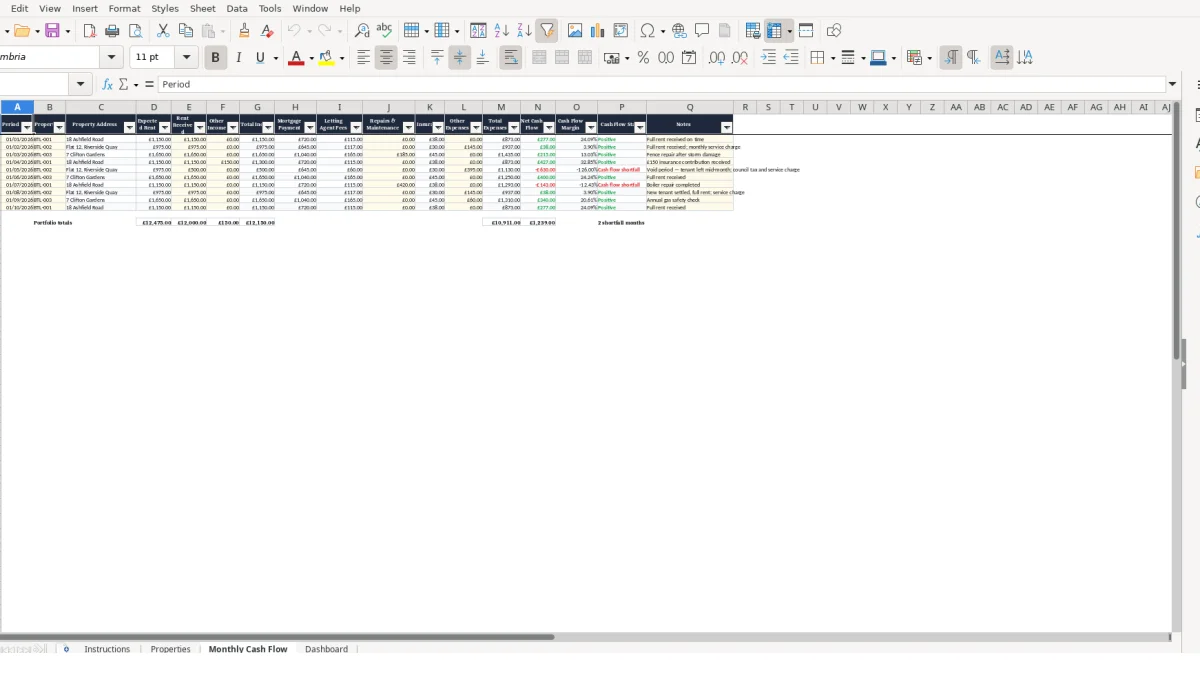
Task: Format as date icon
Action: 689,58
